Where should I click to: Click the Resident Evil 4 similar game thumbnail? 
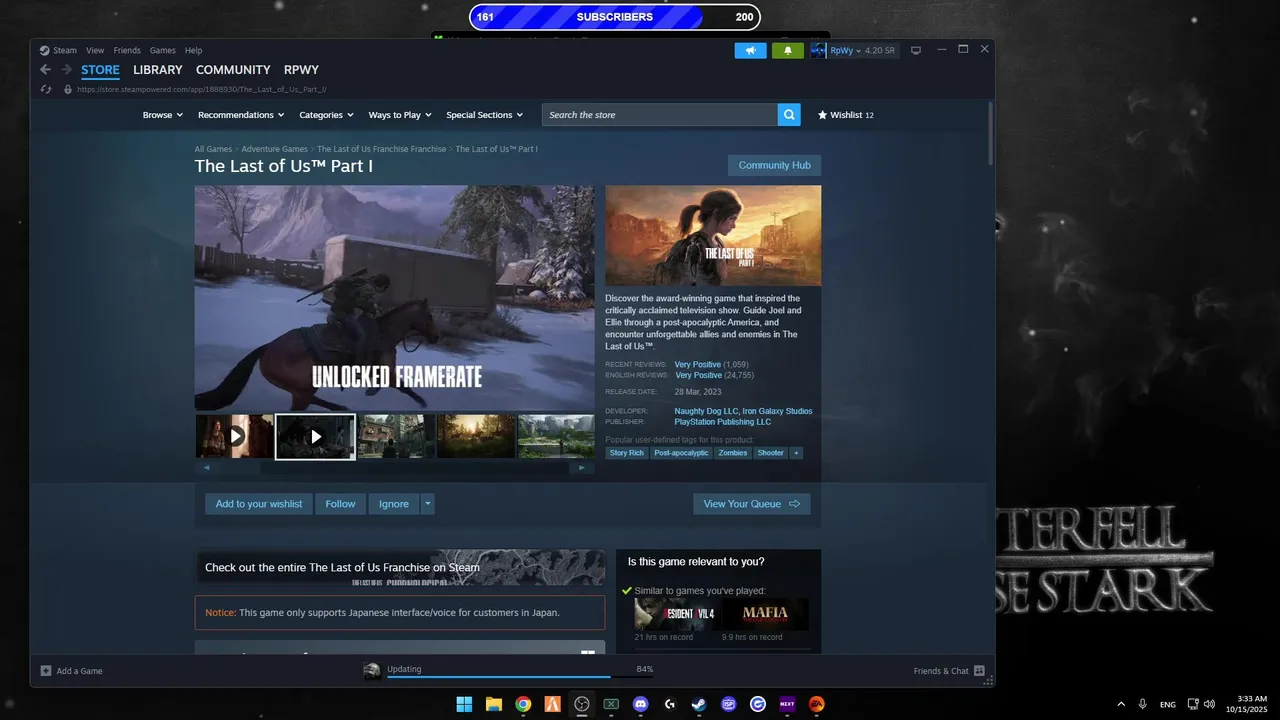[x=675, y=614]
